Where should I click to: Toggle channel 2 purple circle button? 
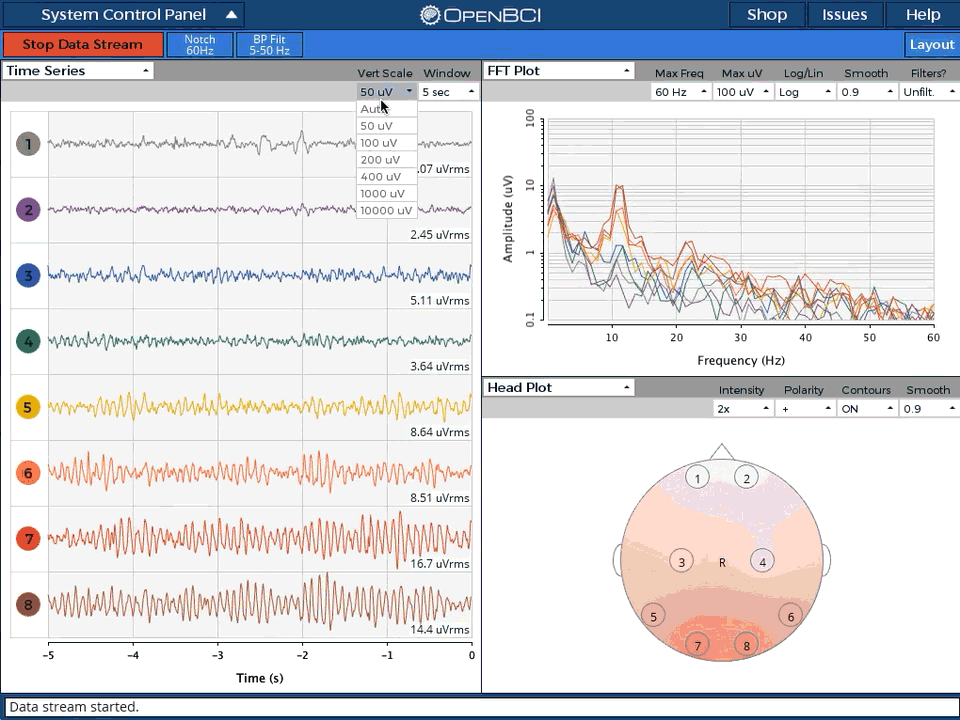[28, 210]
